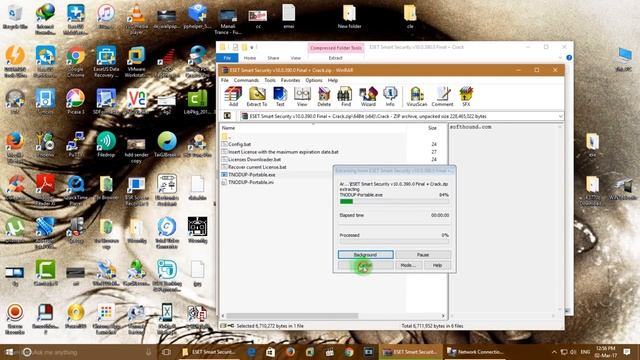Launch the WinRAR Wizard
The height and width of the screenshot is (360, 640).
tap(368, 97)
